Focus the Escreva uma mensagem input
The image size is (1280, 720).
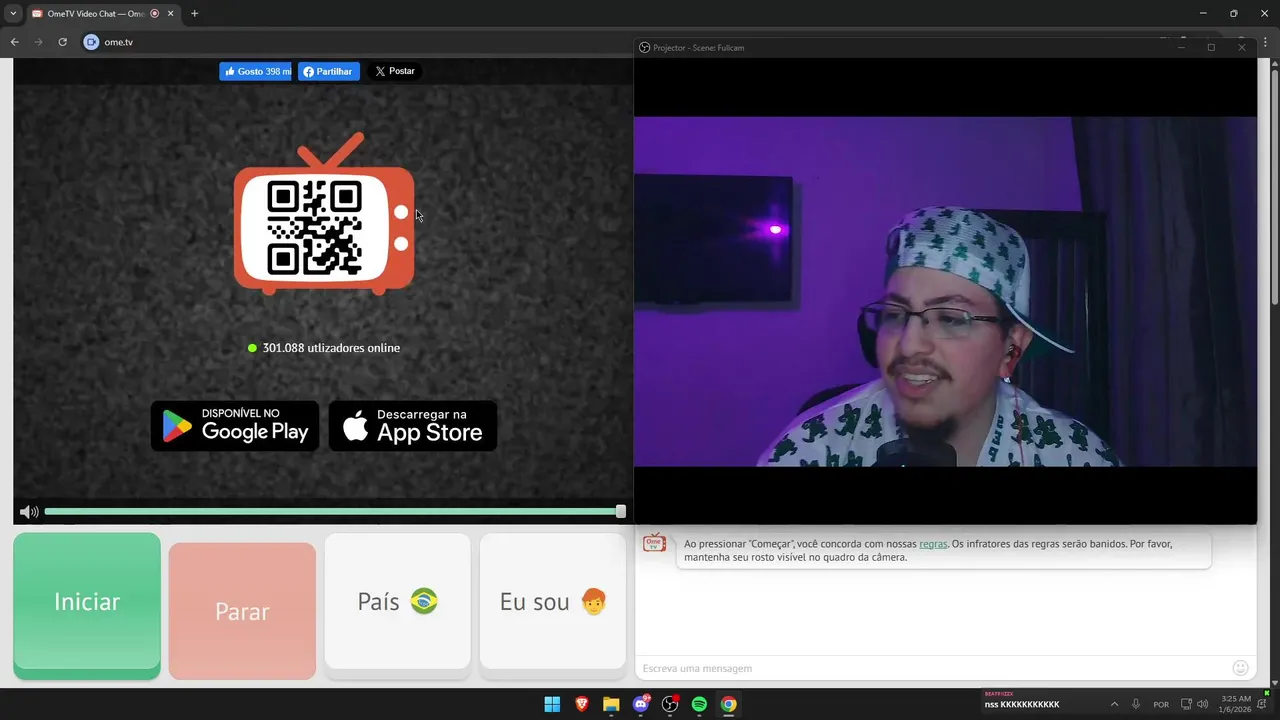pyautogui.click(x=930, y=668)
